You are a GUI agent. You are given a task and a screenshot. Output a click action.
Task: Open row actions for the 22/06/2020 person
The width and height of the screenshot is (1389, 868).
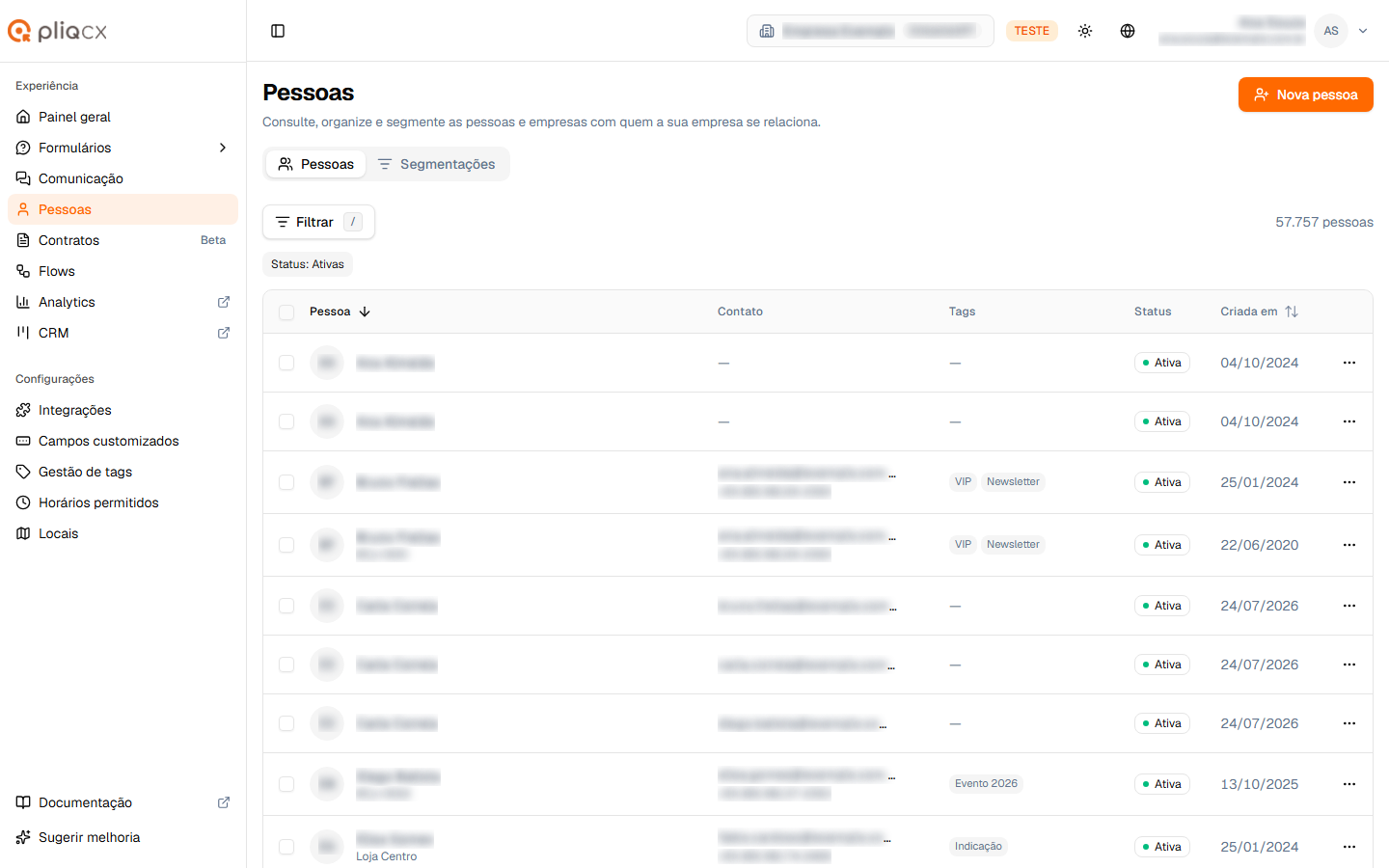pos(1349,545)
